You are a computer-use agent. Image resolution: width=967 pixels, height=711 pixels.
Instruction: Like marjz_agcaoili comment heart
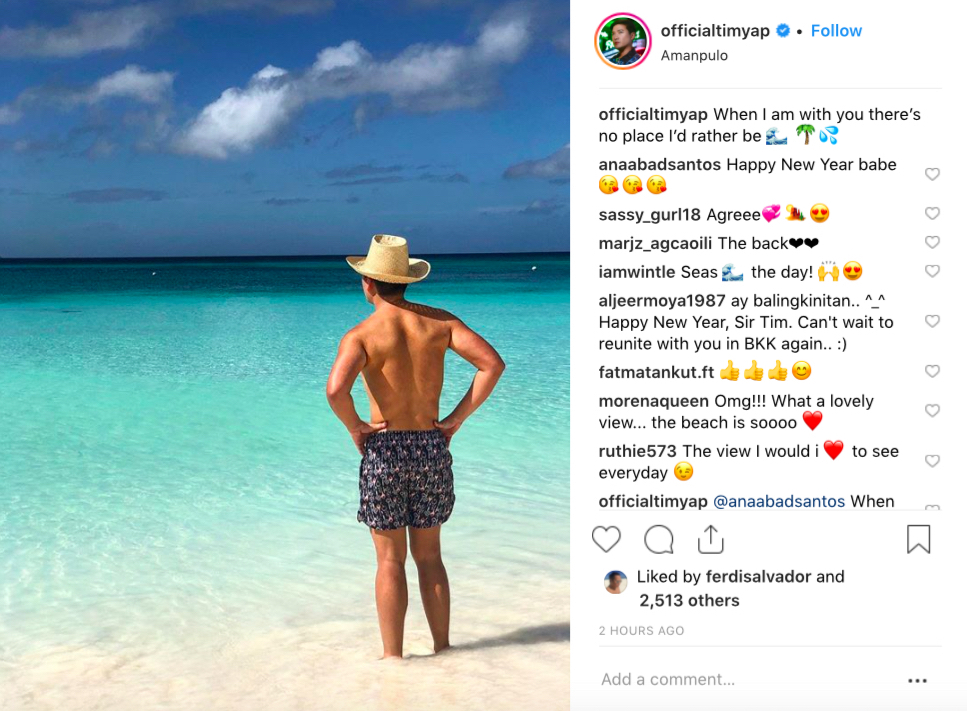[932, 242]
